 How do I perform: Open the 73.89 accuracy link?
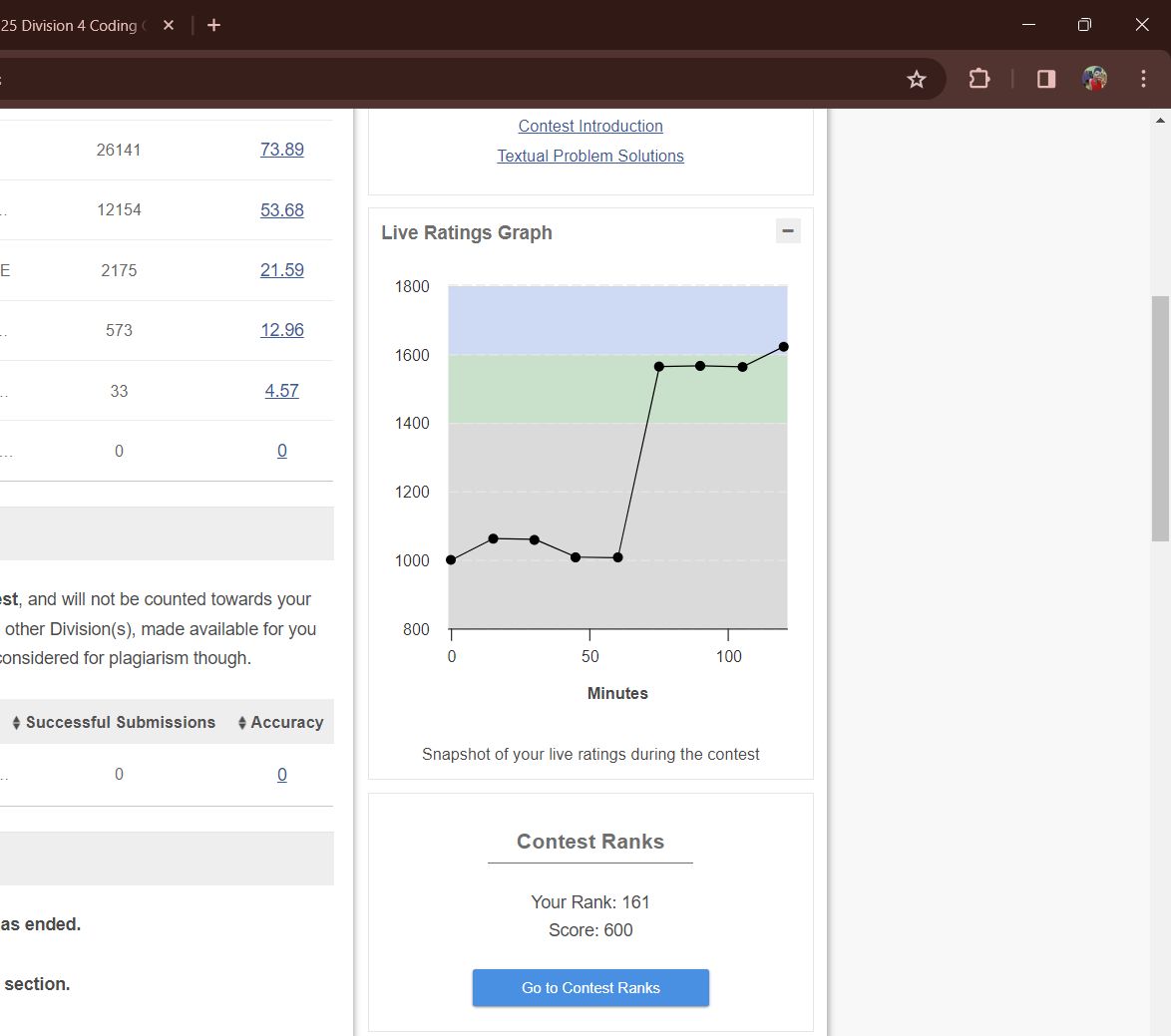282,150
